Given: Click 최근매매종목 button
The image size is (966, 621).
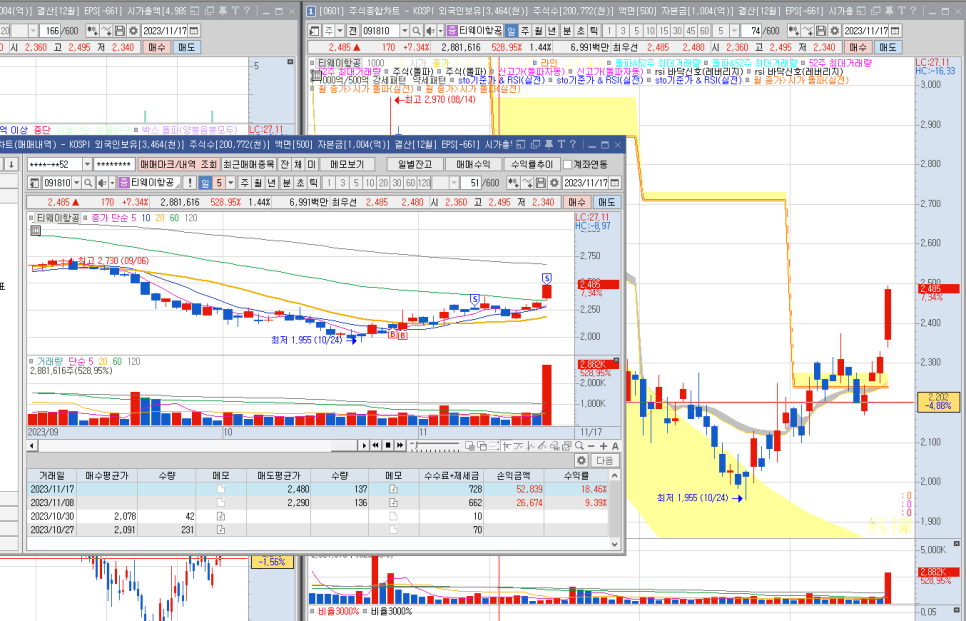Looking at the screenshot, I should pos(249,164).
